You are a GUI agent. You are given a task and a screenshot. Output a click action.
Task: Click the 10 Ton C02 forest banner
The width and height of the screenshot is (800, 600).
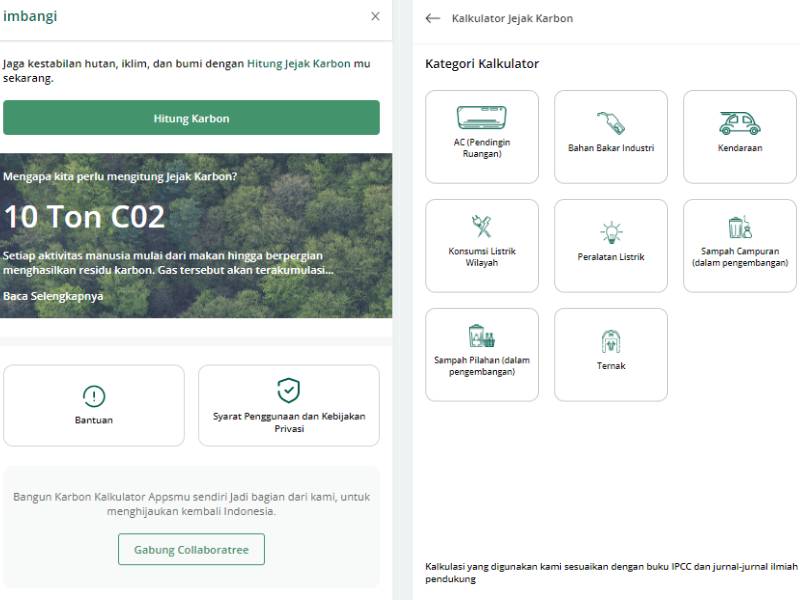pyautogui.click(x=196, y=236)
